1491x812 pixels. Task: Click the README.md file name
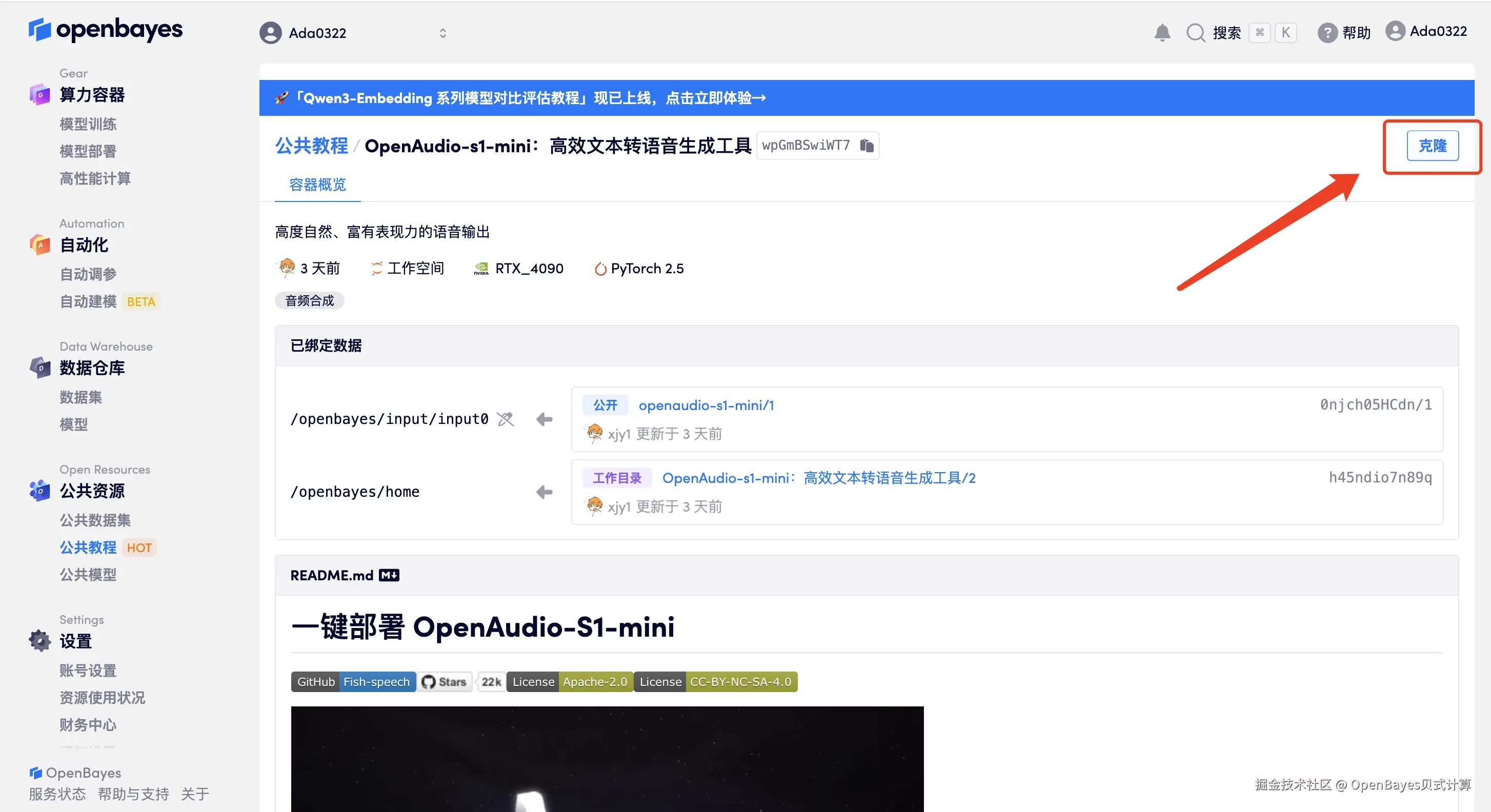(332, 575)
